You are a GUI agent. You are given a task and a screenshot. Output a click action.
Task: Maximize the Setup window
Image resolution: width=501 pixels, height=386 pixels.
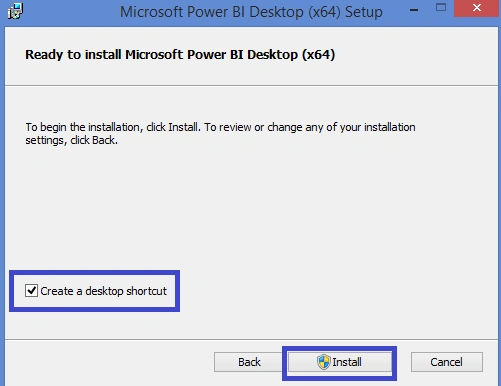(441, 8)
